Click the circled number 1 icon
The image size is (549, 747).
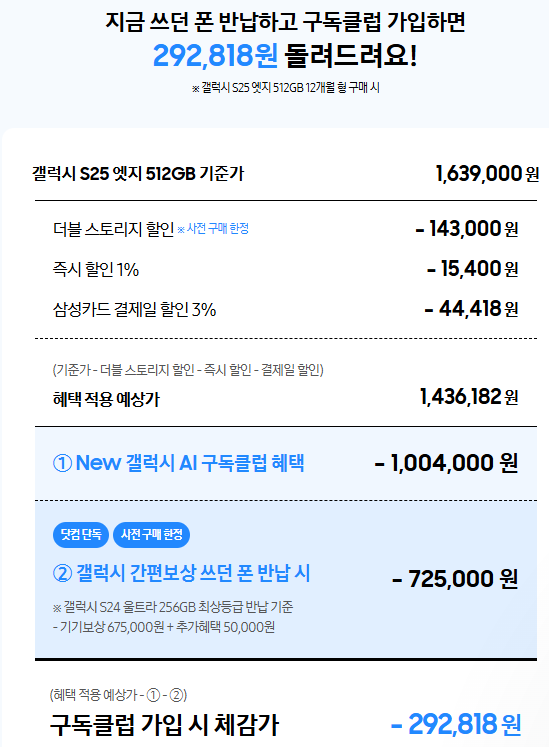coord(62,463)
